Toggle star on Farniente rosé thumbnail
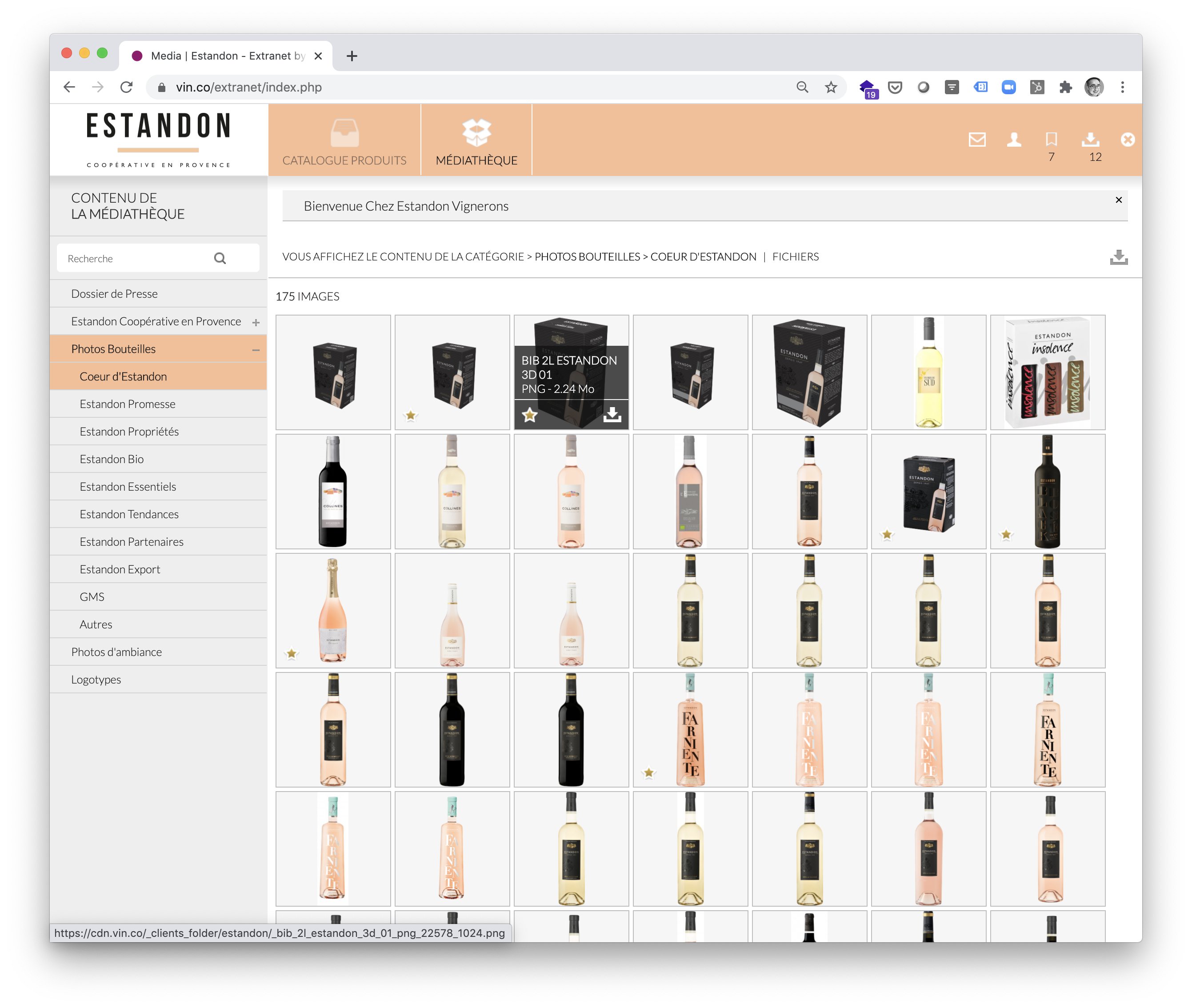 click(648, 772)
